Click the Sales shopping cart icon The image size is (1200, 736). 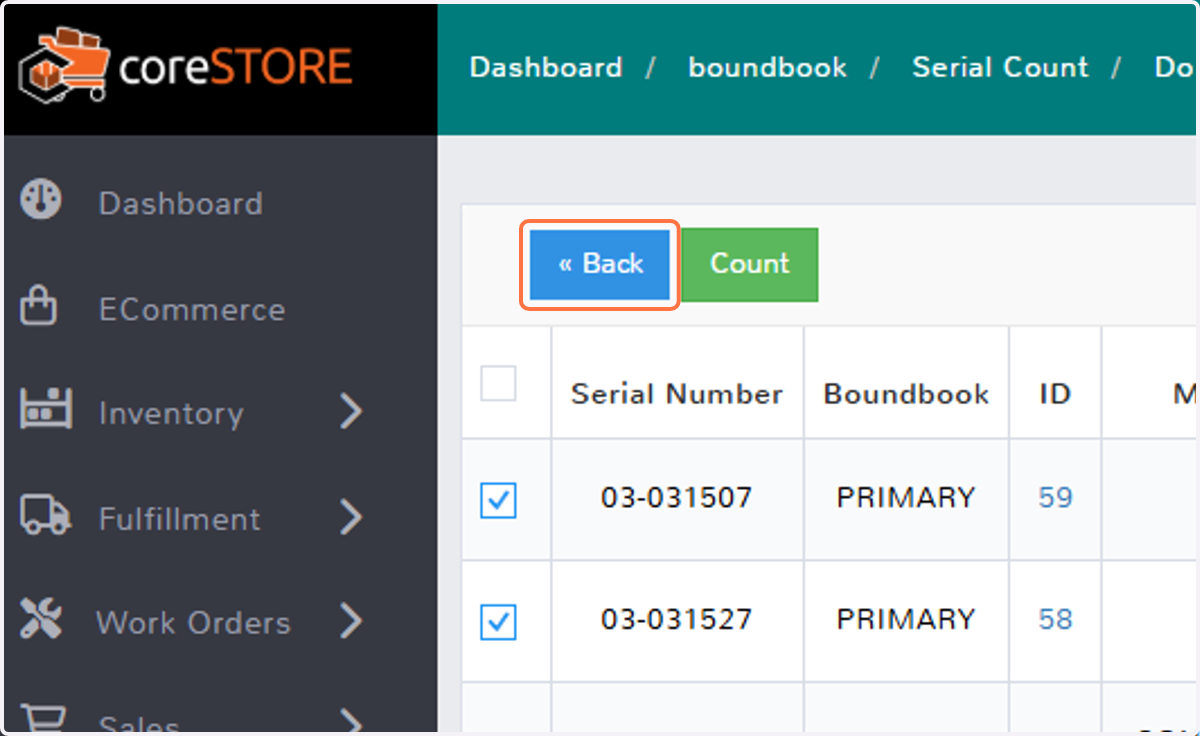[43, 720]
